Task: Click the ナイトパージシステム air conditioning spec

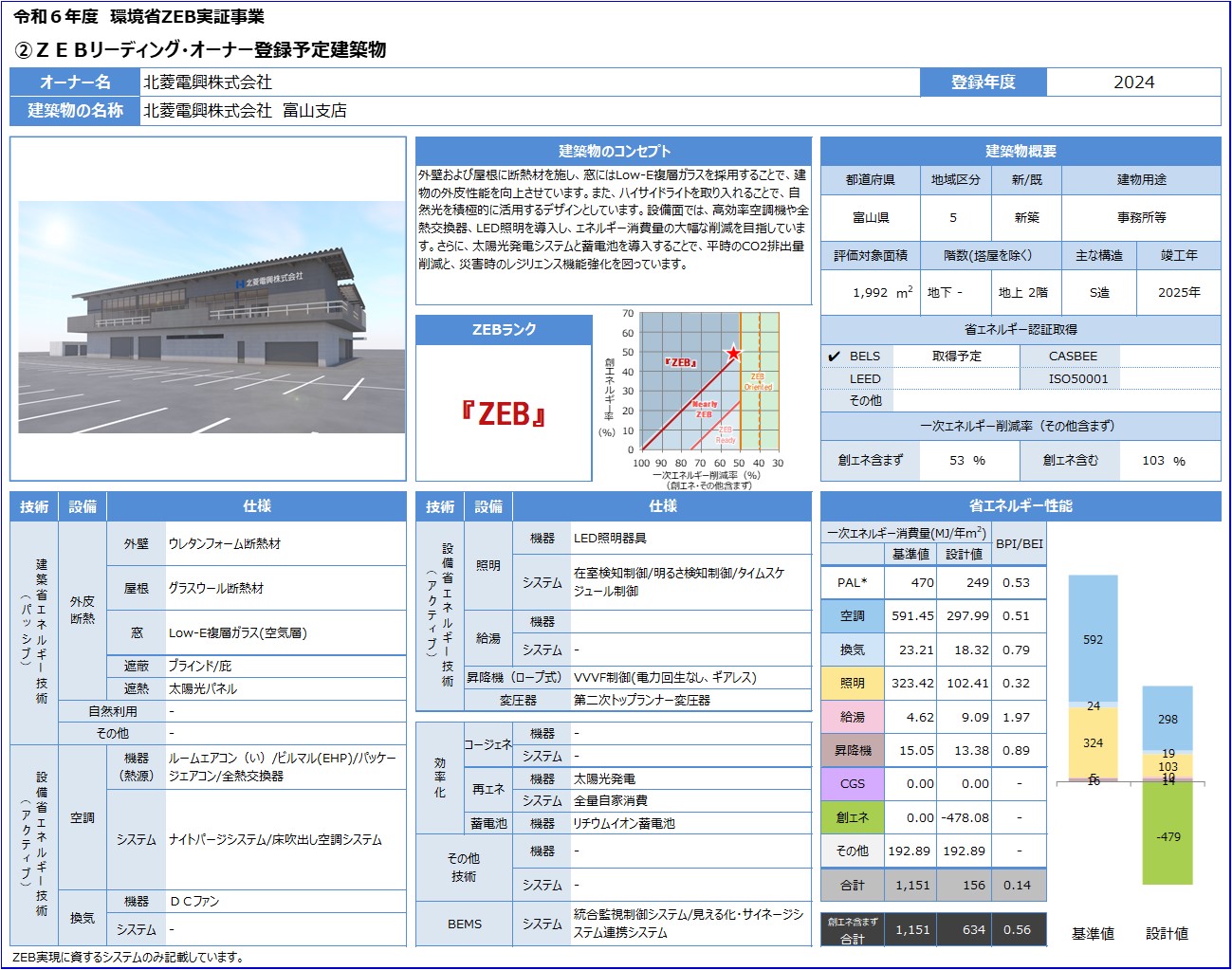Action: pos(275,840)
